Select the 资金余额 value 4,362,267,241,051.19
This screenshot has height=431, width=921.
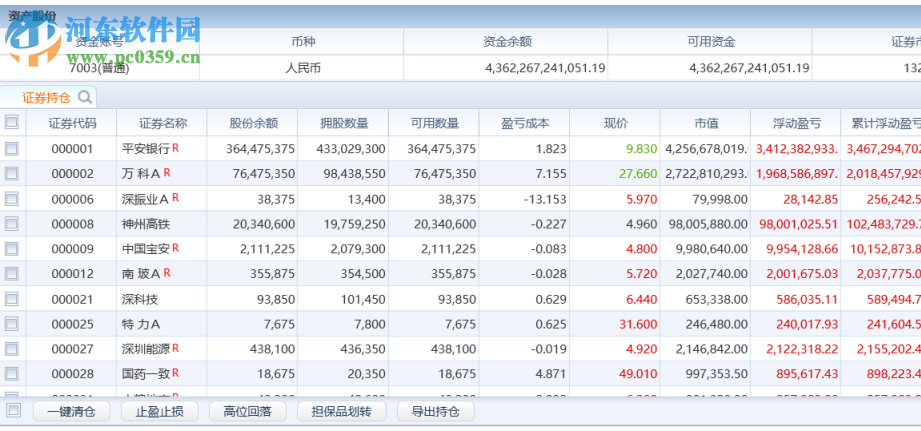tap(545, 68)
